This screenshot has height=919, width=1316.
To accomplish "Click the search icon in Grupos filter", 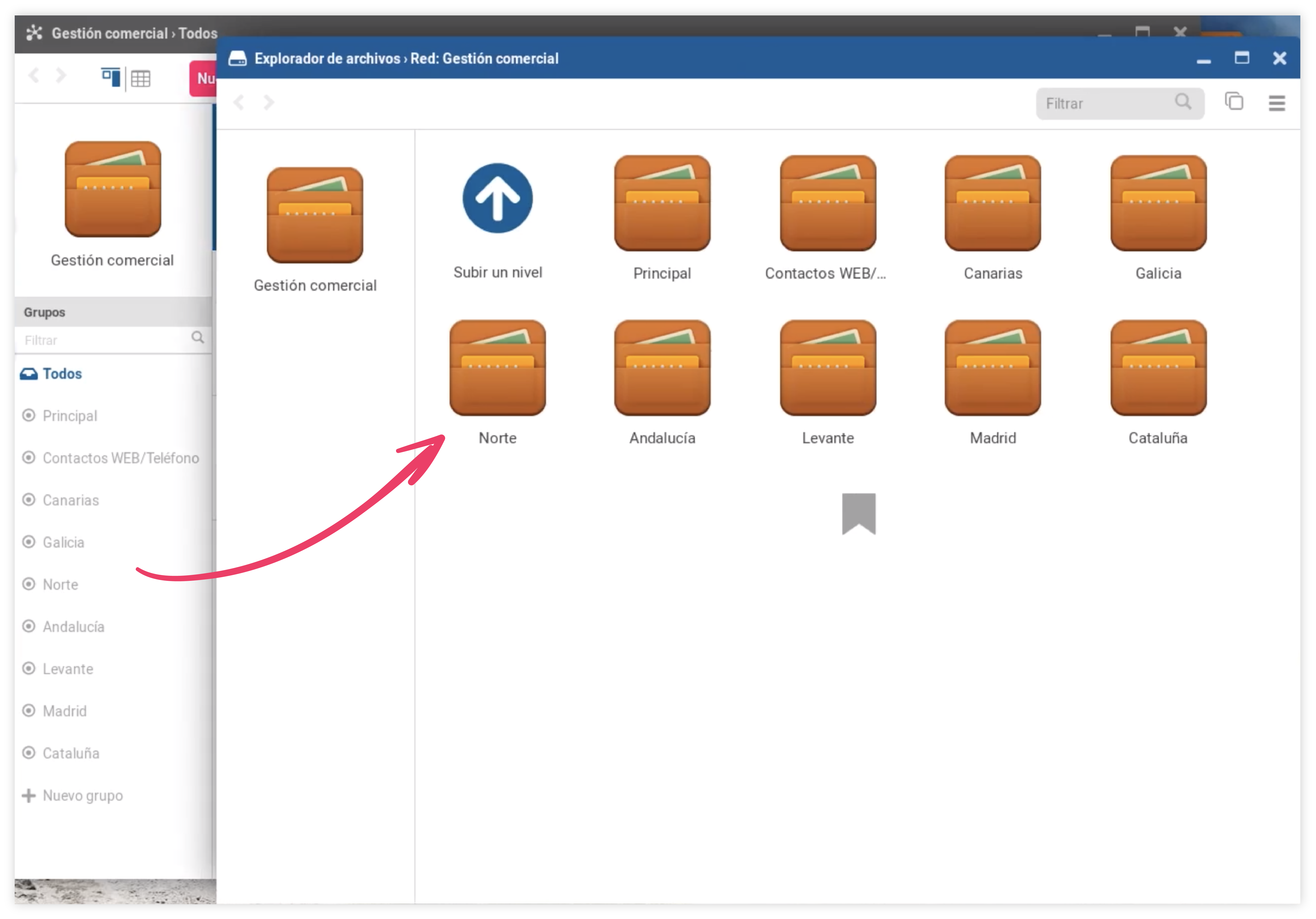I will point(198,337).
